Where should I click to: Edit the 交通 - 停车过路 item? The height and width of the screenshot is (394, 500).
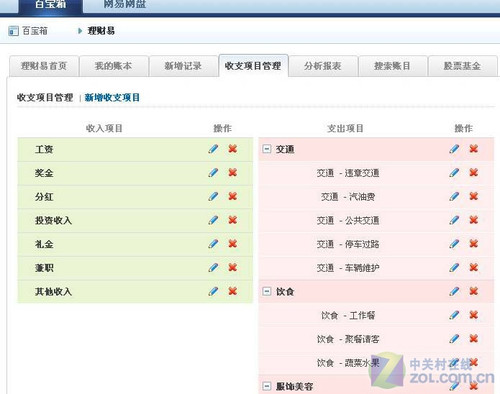point(454,243)
